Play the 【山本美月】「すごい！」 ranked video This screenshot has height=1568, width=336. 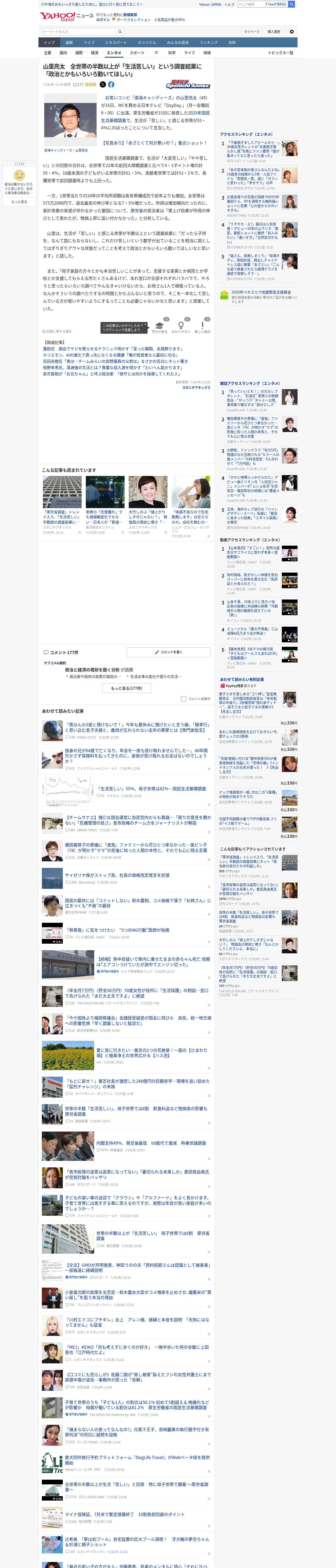[290, 553]
